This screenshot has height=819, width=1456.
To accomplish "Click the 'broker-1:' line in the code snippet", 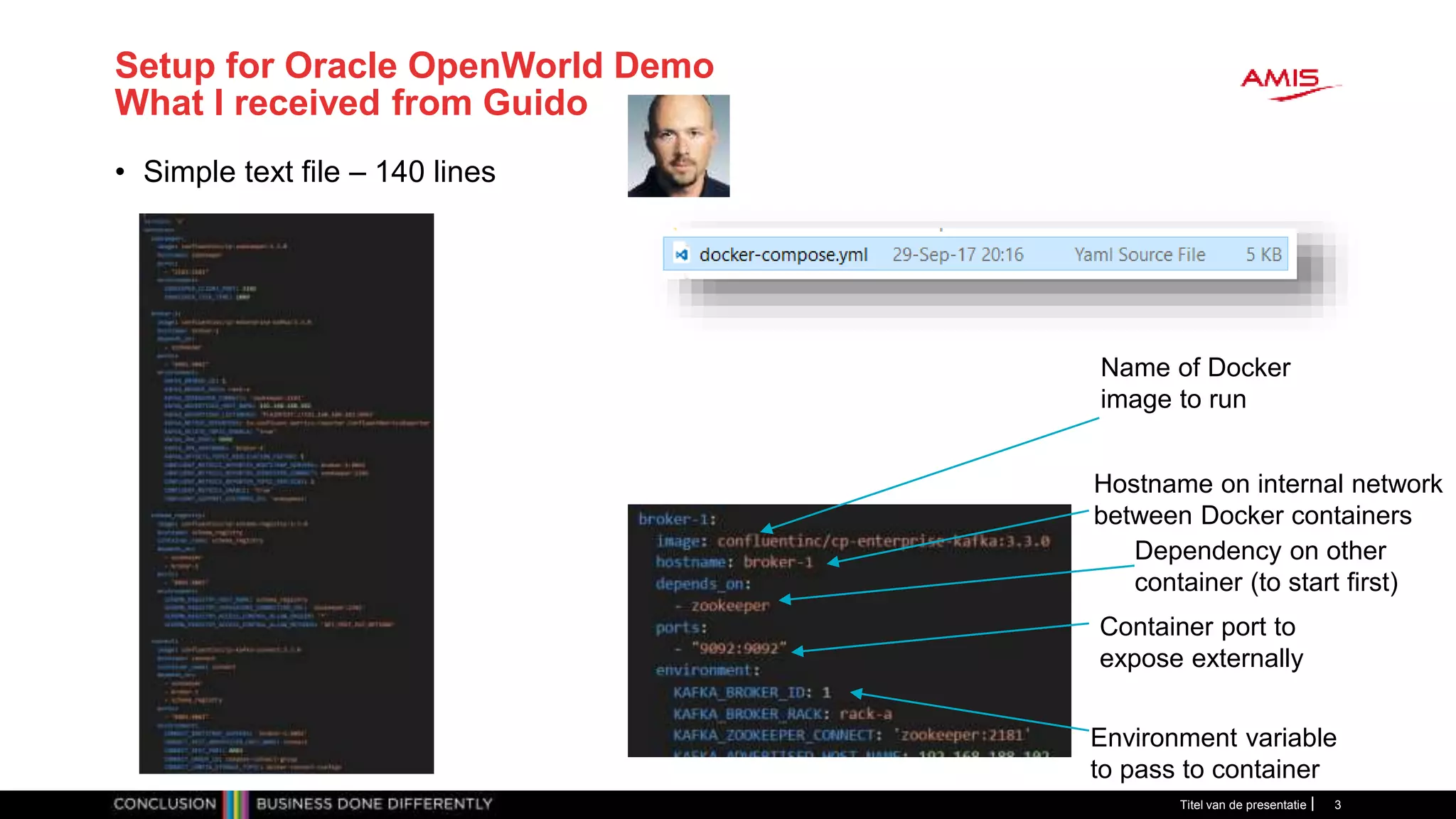I will pos(677,519).
